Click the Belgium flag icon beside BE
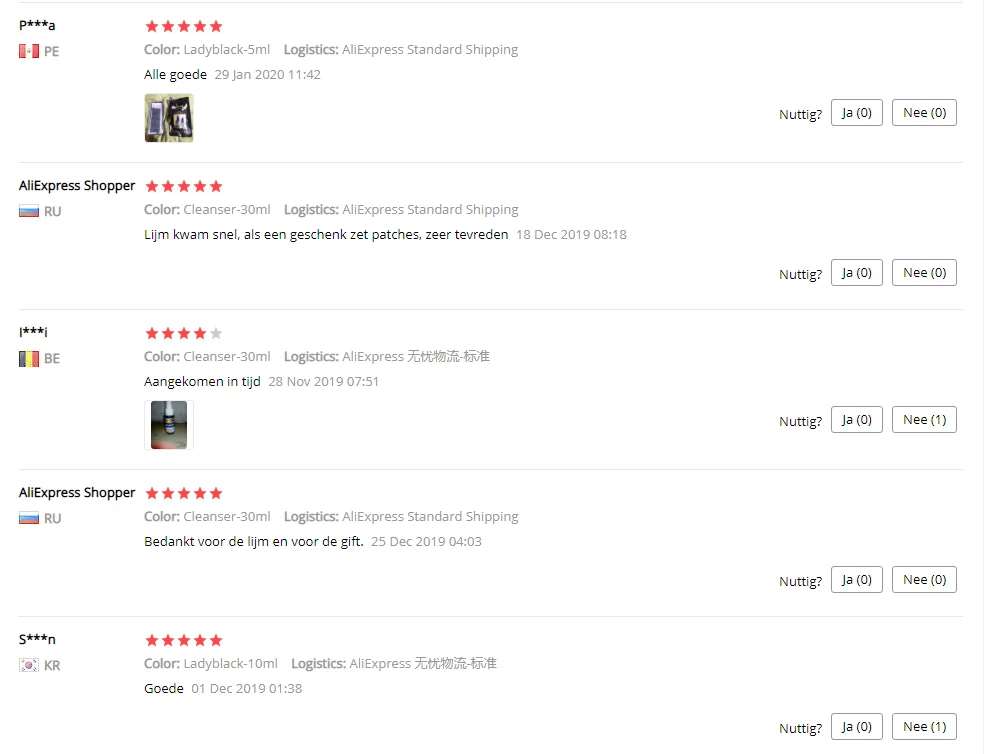Screen dimensions: 984x754 [29, 359]
